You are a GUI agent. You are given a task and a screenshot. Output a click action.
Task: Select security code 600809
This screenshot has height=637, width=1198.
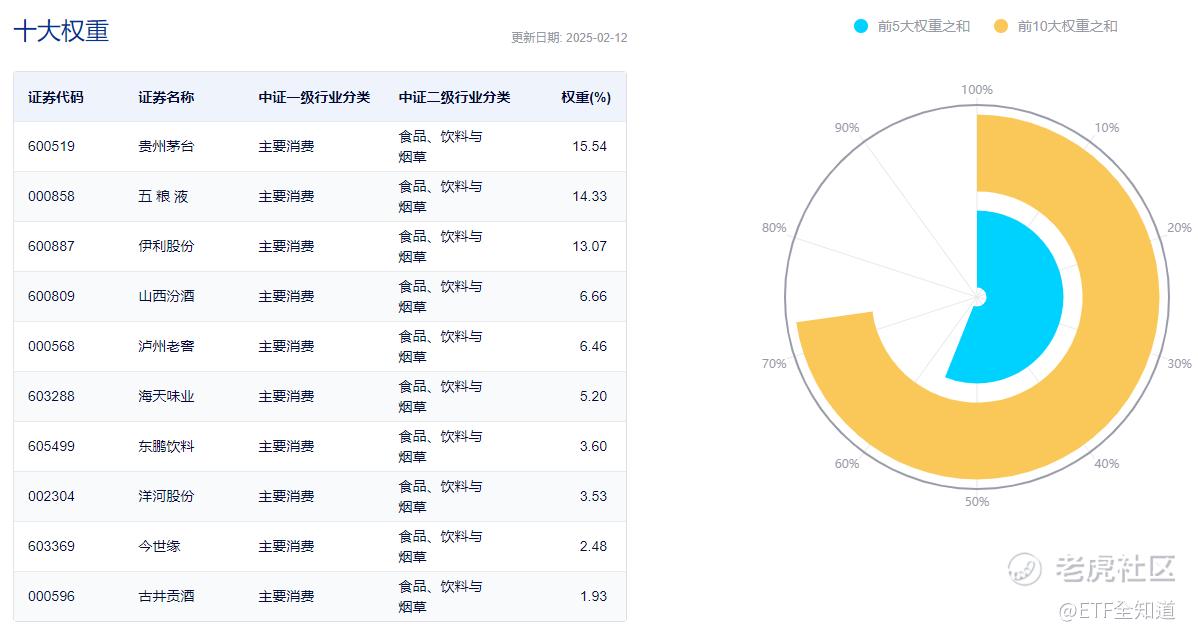pyautogui.click(x=51, y=296)
